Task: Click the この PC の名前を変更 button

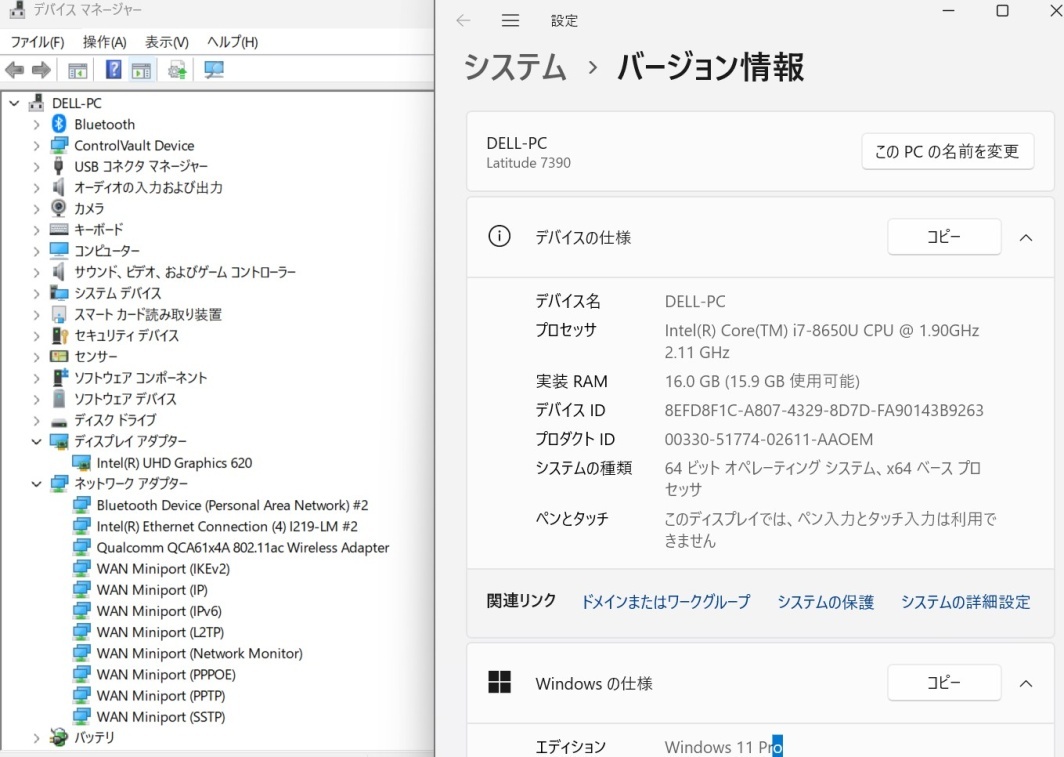Action: click(947, 151)
